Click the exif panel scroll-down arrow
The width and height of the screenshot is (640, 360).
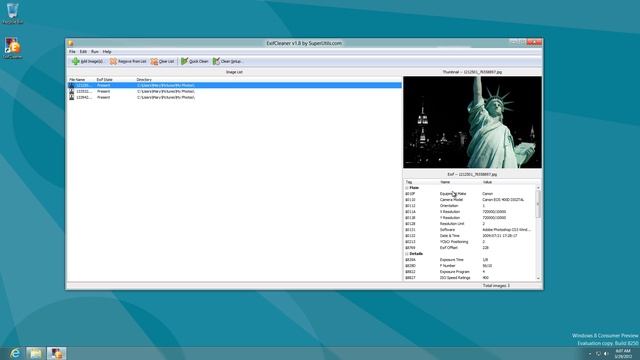click(538, 278)
